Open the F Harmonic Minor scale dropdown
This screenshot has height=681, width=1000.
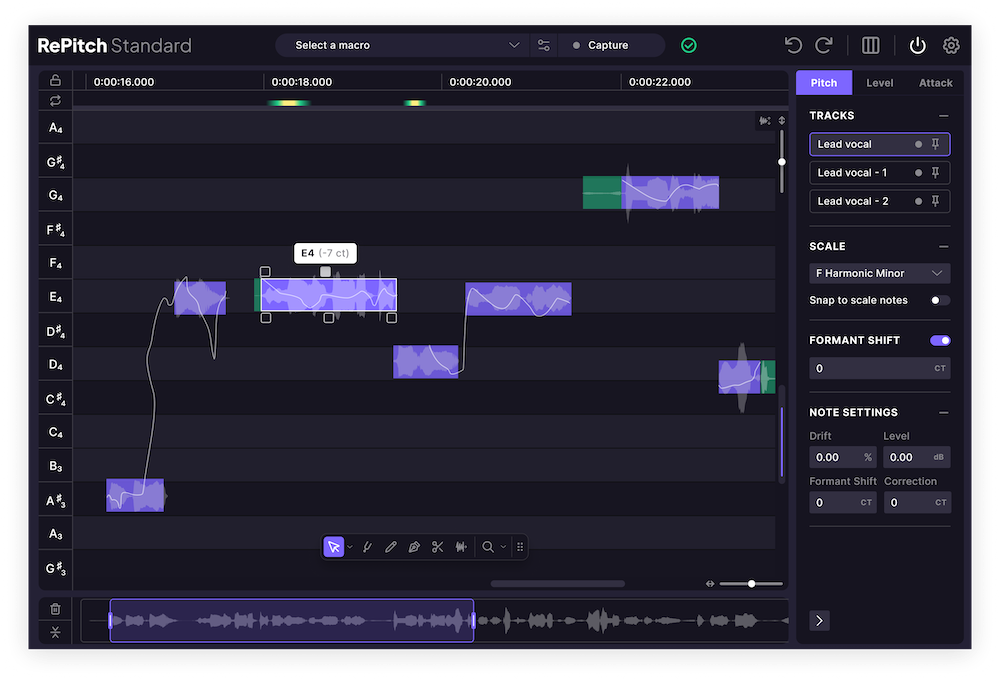pyautogui.click(x=879, y=273)
